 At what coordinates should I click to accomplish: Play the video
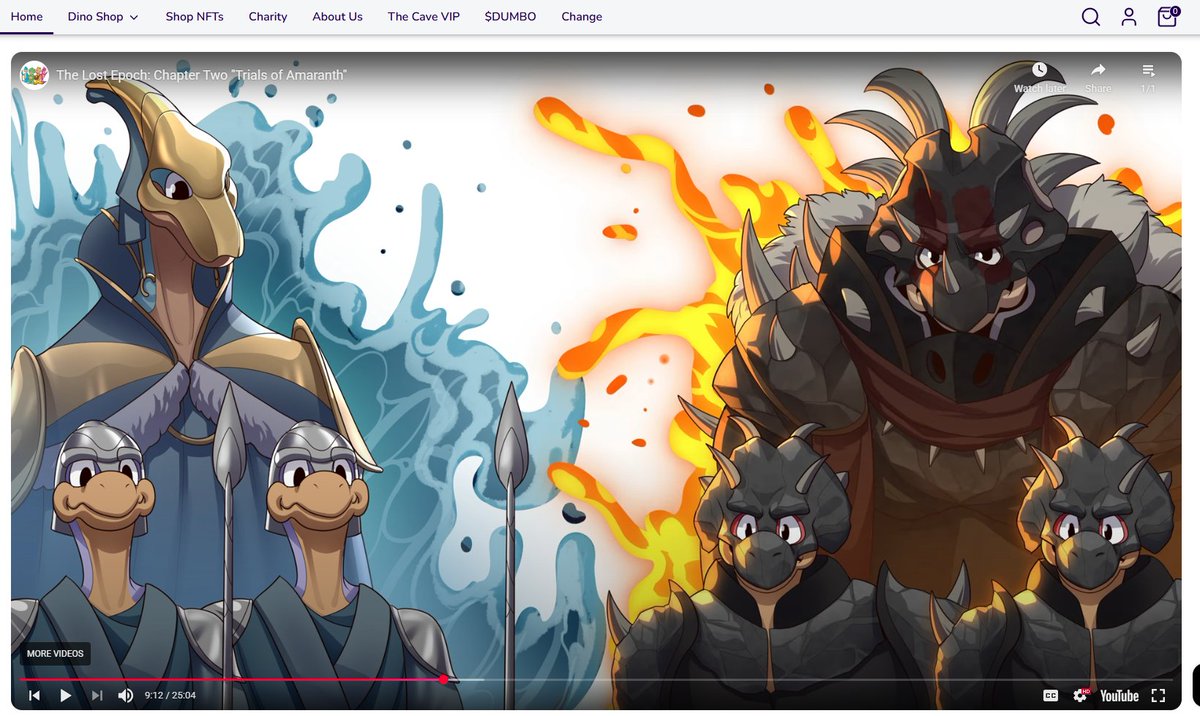click(x=65, y=695)
